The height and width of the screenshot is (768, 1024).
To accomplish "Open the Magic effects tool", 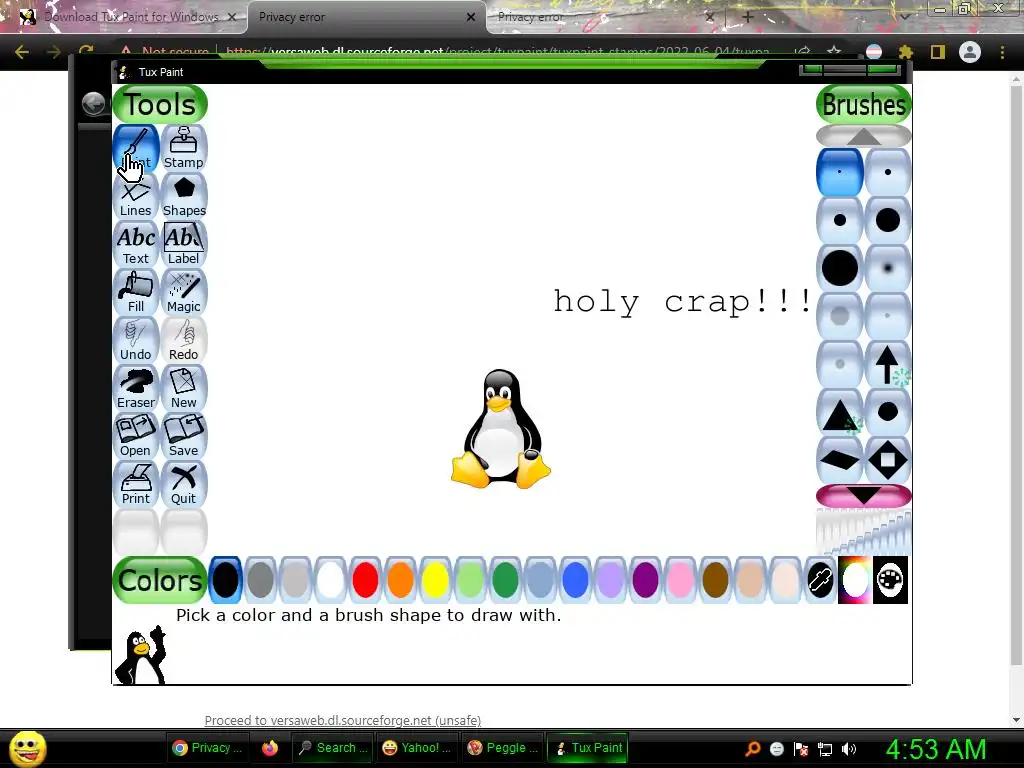I will (x=184, y=292).
